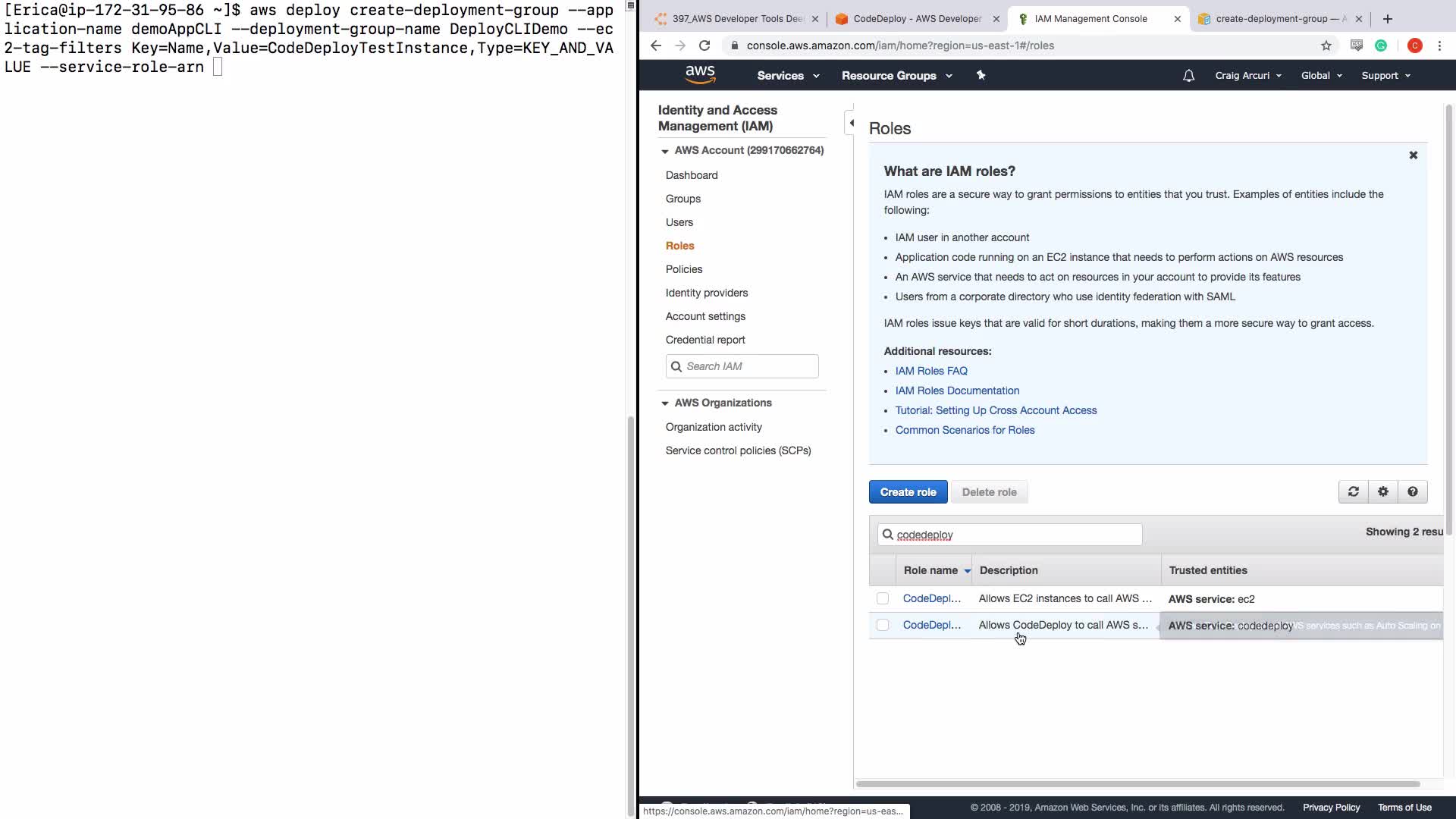Click the help question mark icon
The height and width of the screenshot is (819, 1456).
[x=1412, y=492]
